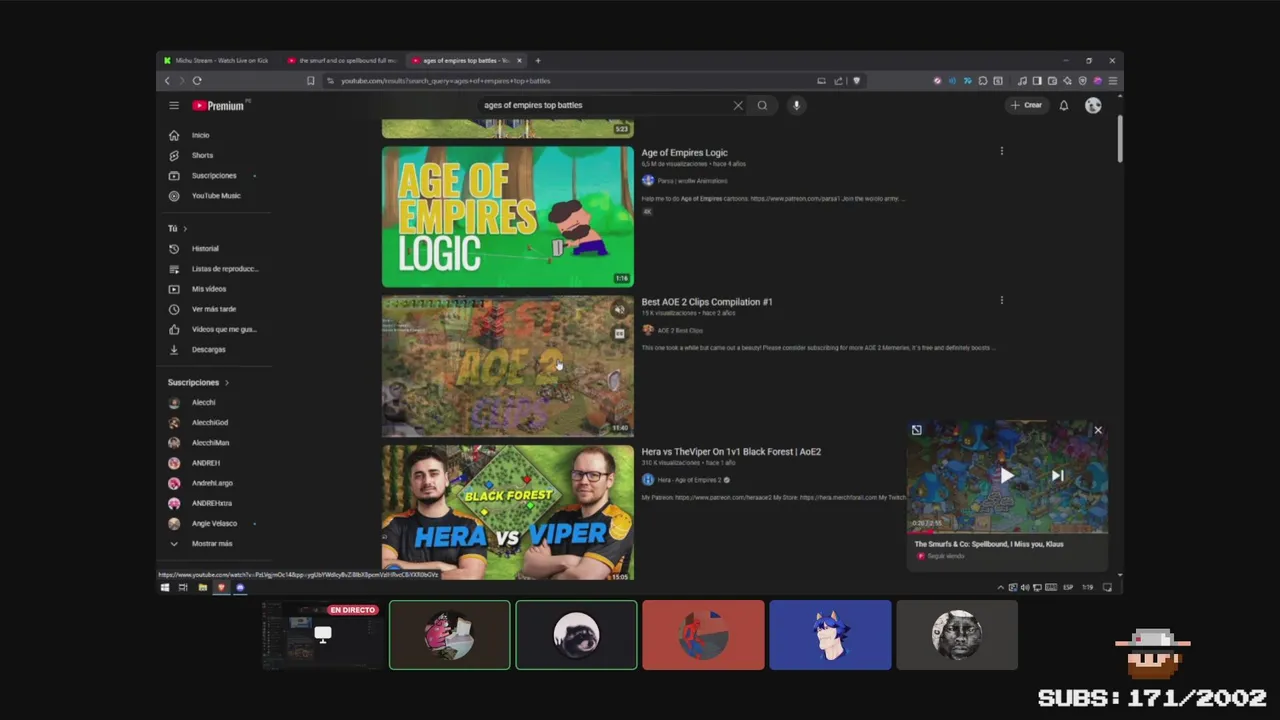
Task: Open File Explorer in the taskbar
Action: [x=202, y=588]
